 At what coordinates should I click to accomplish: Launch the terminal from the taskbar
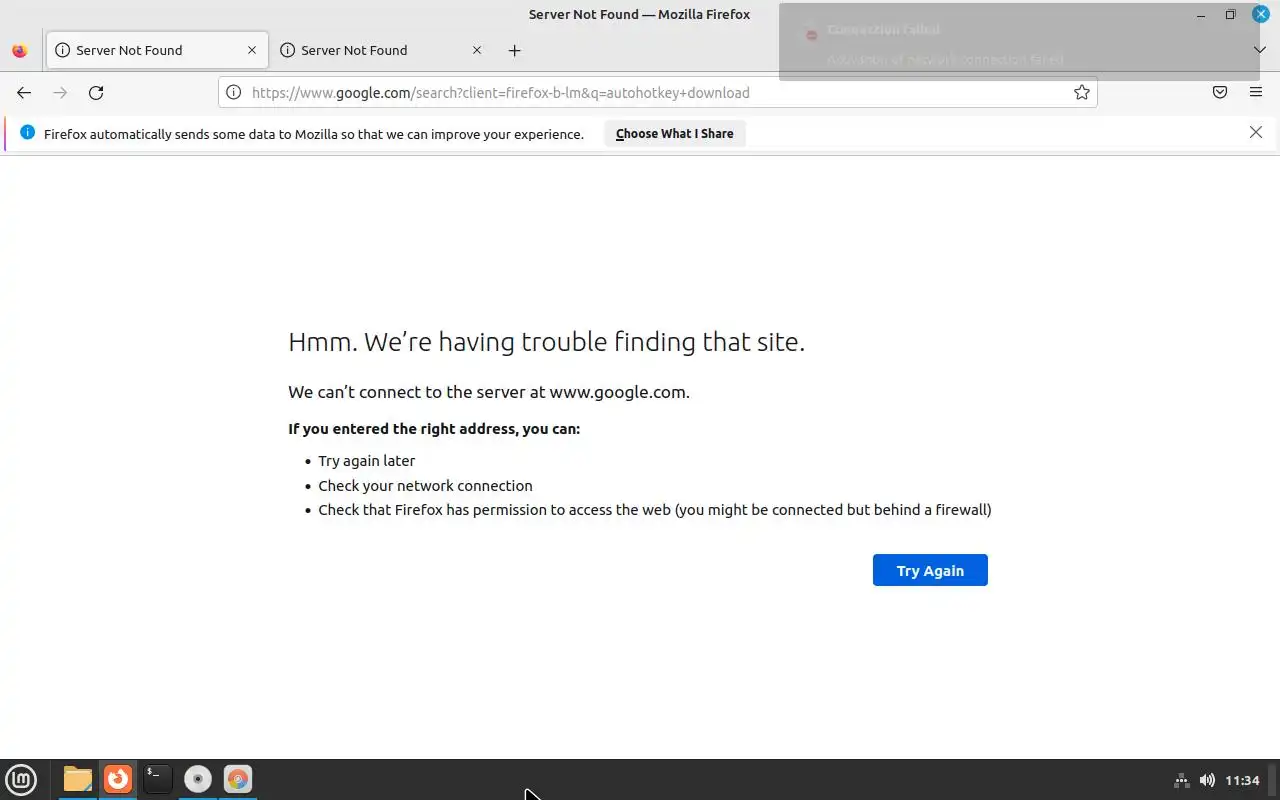pos(157,779)
